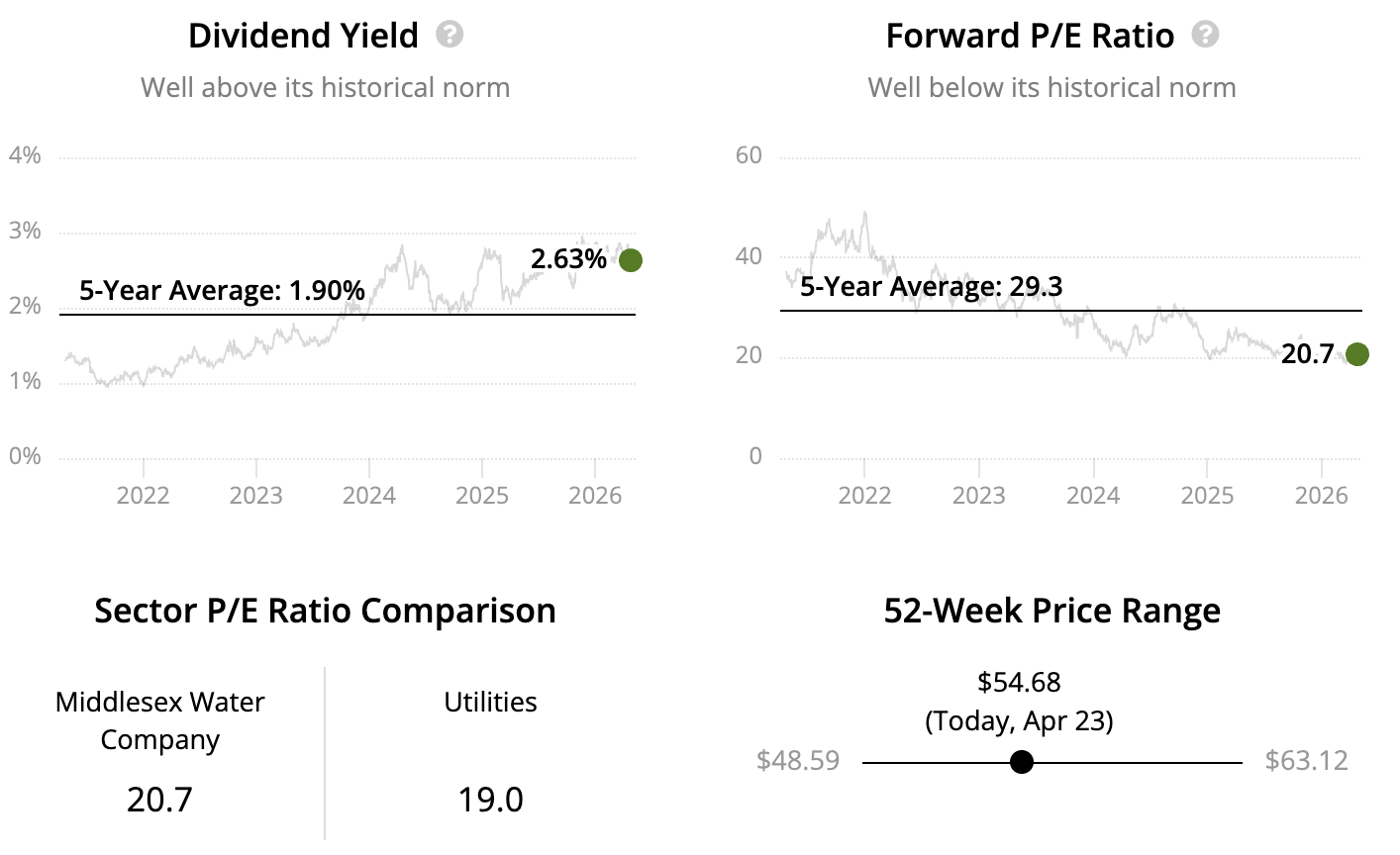Click the 2022 label on P/E chart
Screen dimensions: 1400x855
point(864,495)
